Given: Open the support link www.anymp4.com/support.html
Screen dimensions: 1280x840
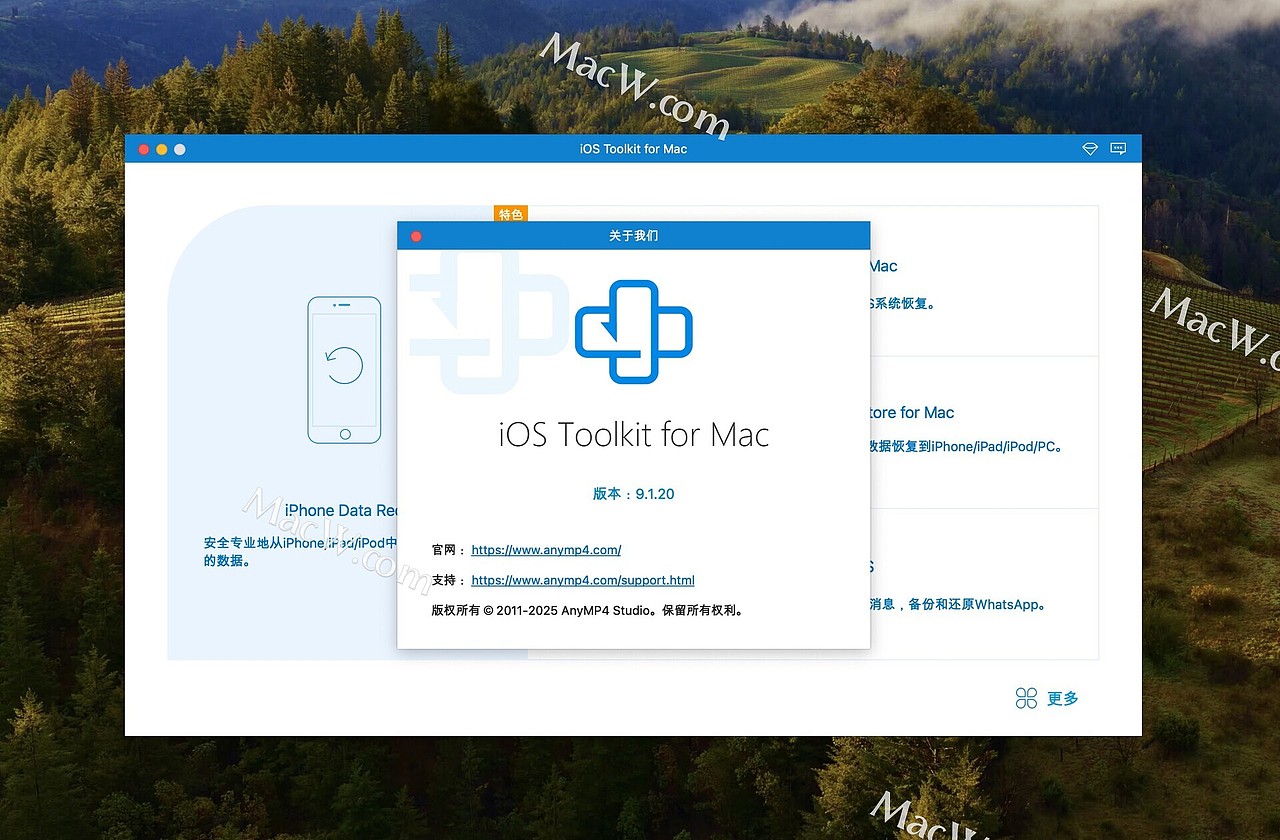Looking at the screenshot, I should click(x=583, y=580).
